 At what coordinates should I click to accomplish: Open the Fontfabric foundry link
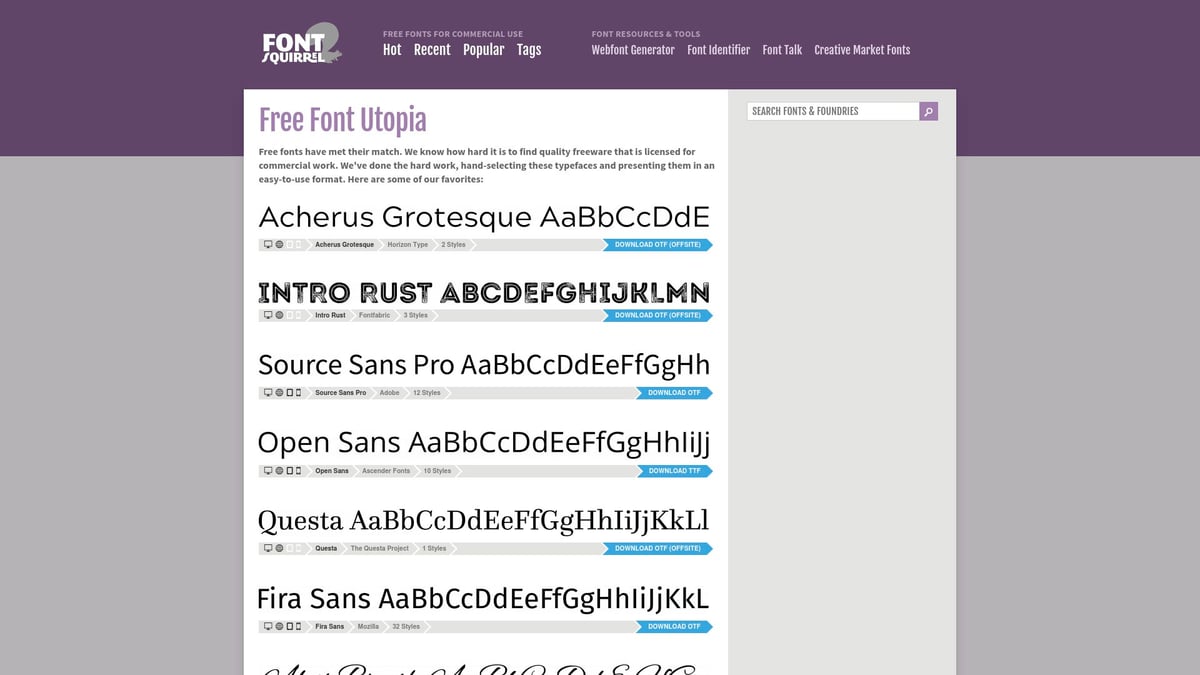click(375, 315)
